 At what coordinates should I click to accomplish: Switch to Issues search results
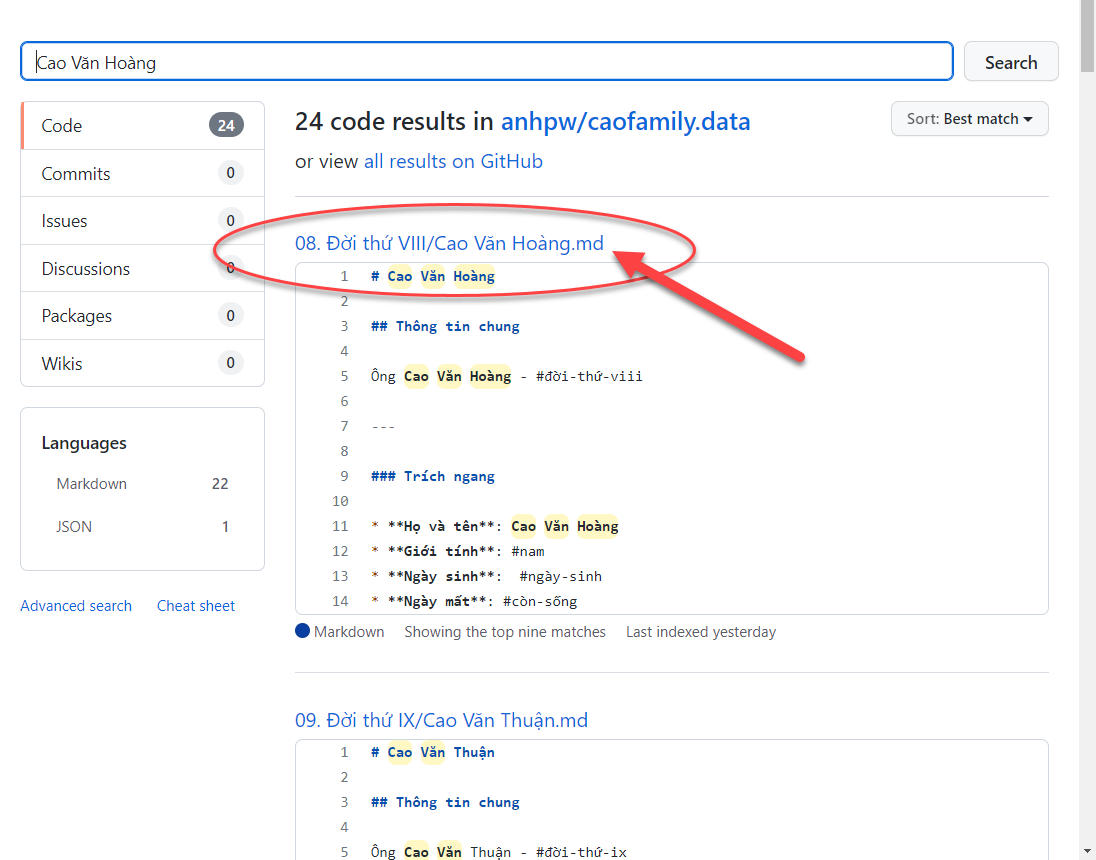pos(142,221)
